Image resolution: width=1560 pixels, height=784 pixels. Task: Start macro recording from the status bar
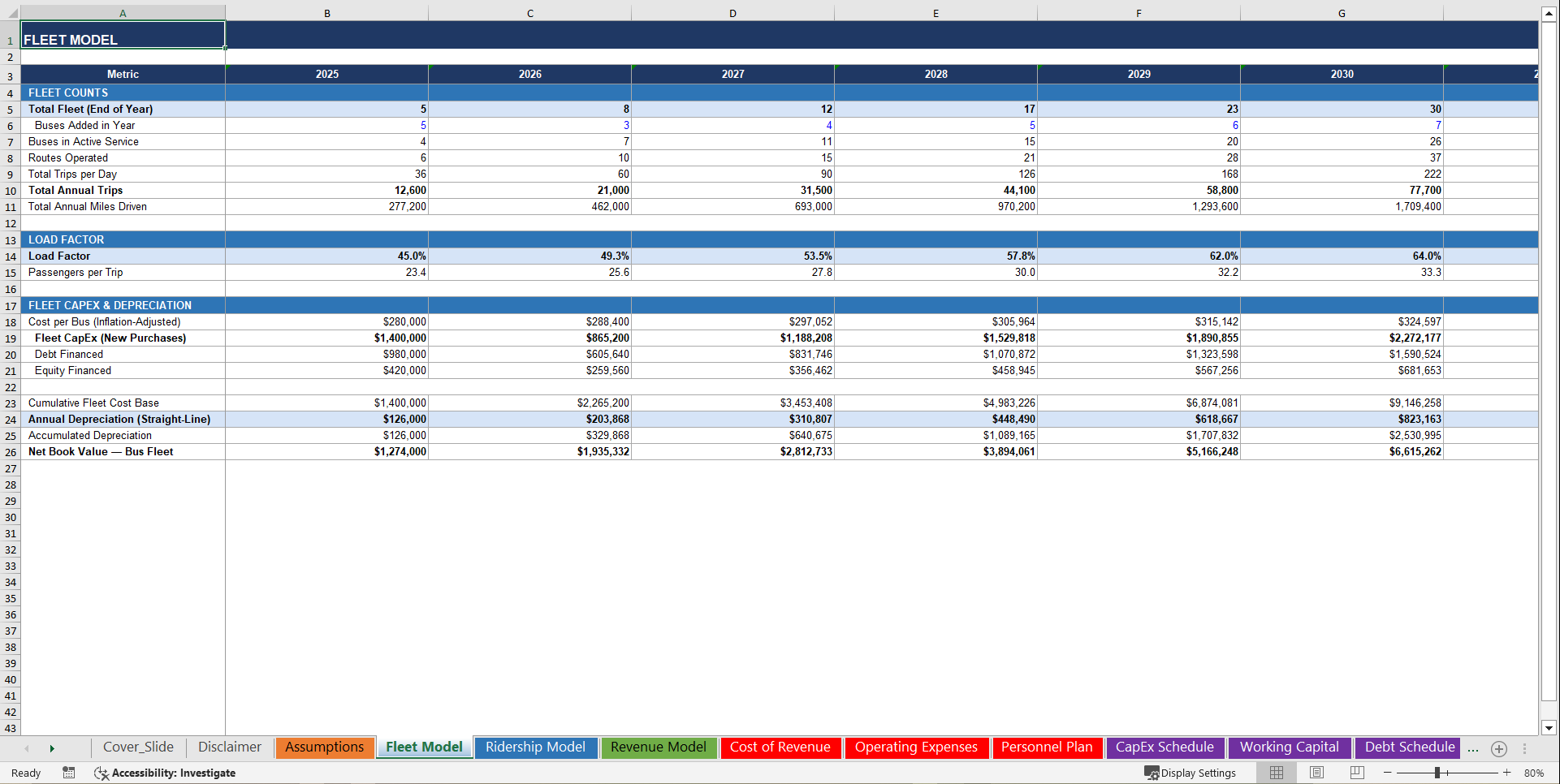[x=68, y=773]
